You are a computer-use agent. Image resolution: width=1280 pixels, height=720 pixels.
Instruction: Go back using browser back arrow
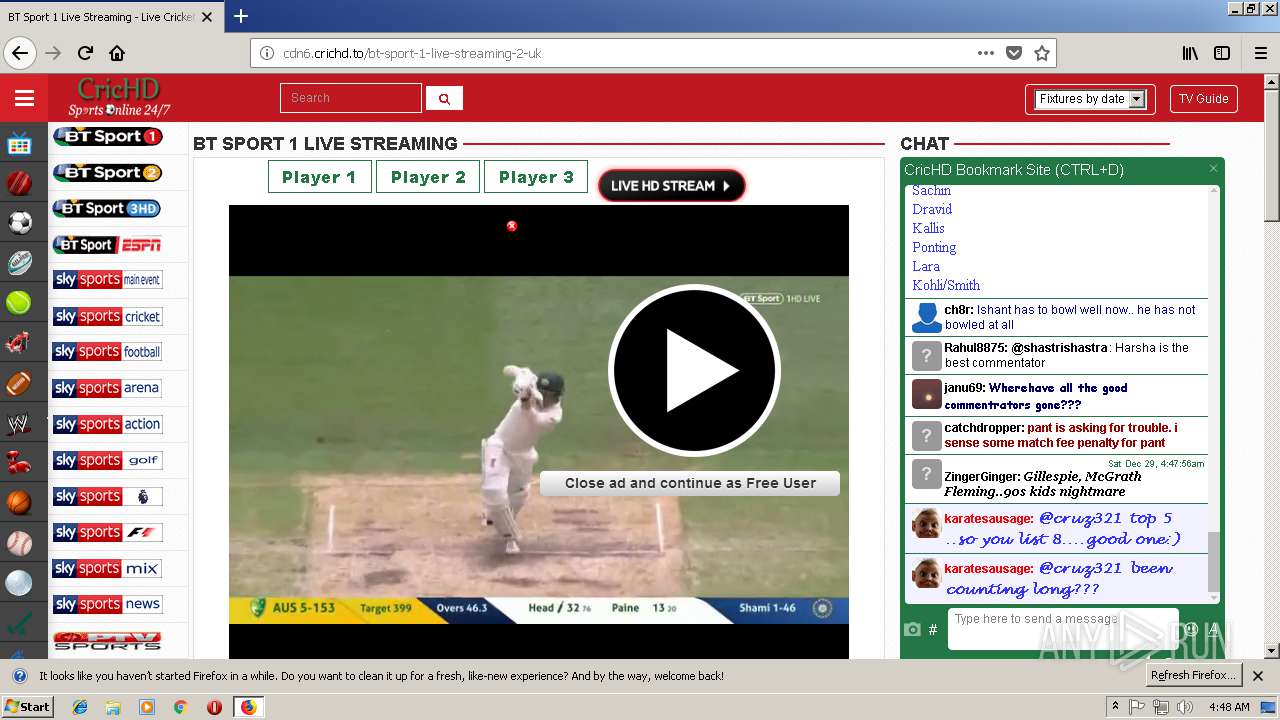[x=20, y=53]
